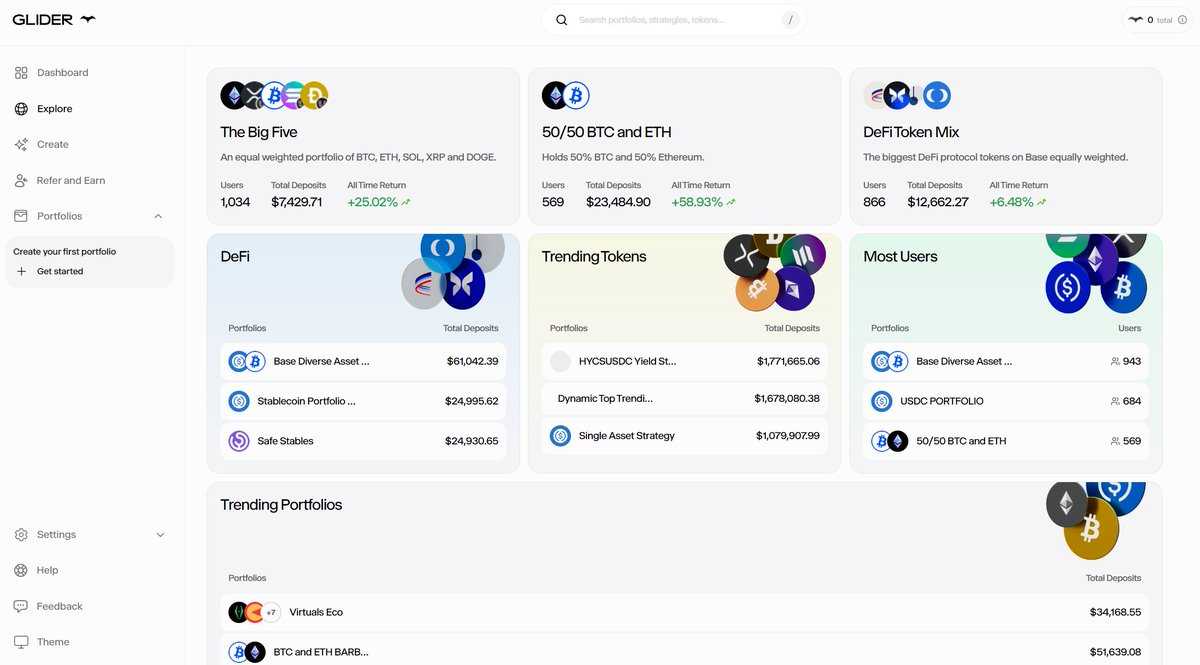This screenshot has height=665, width=1200.
Task: Toggle the Theme setting
Action: click(x=53, y=642)
